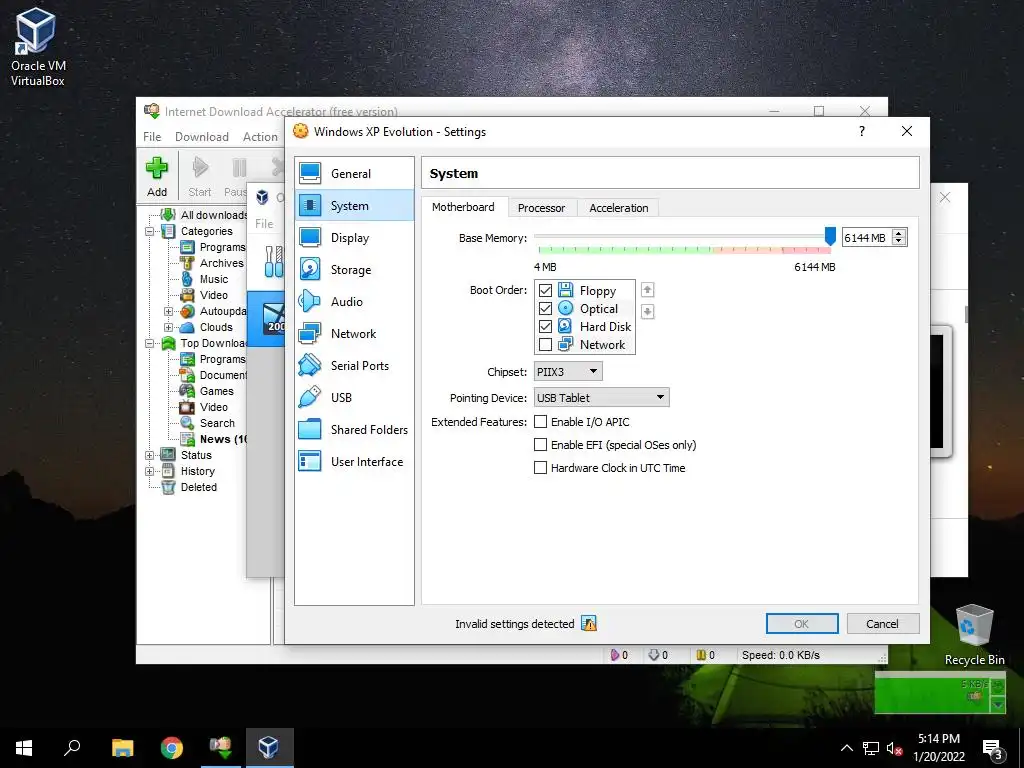Go to Audio settings
1024x768 pixels.
coord(354,302)
